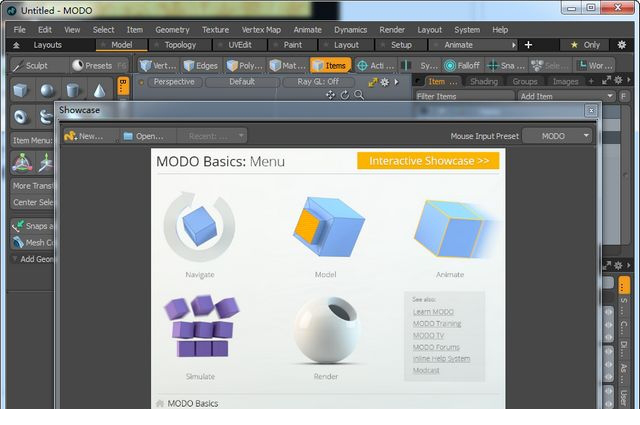Expand more layout tabs arrow

(514, 45)
